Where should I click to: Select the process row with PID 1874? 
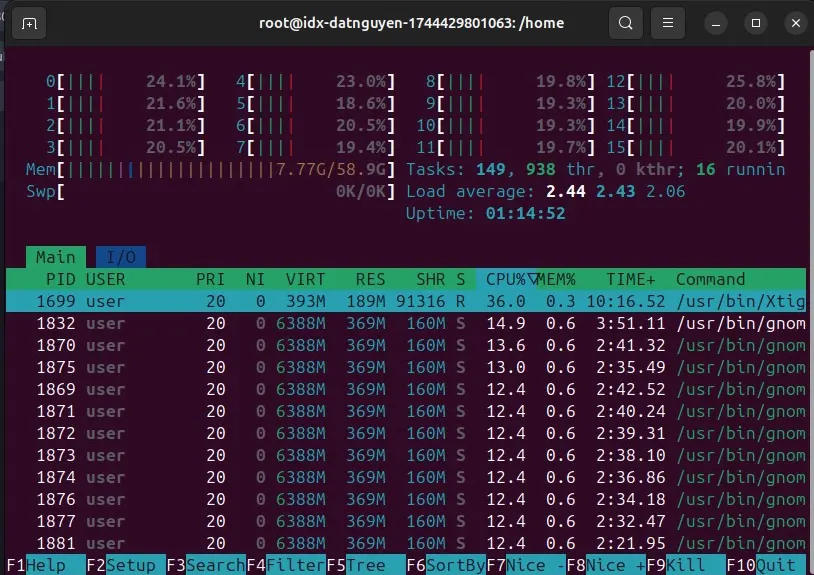coord(406,477)
